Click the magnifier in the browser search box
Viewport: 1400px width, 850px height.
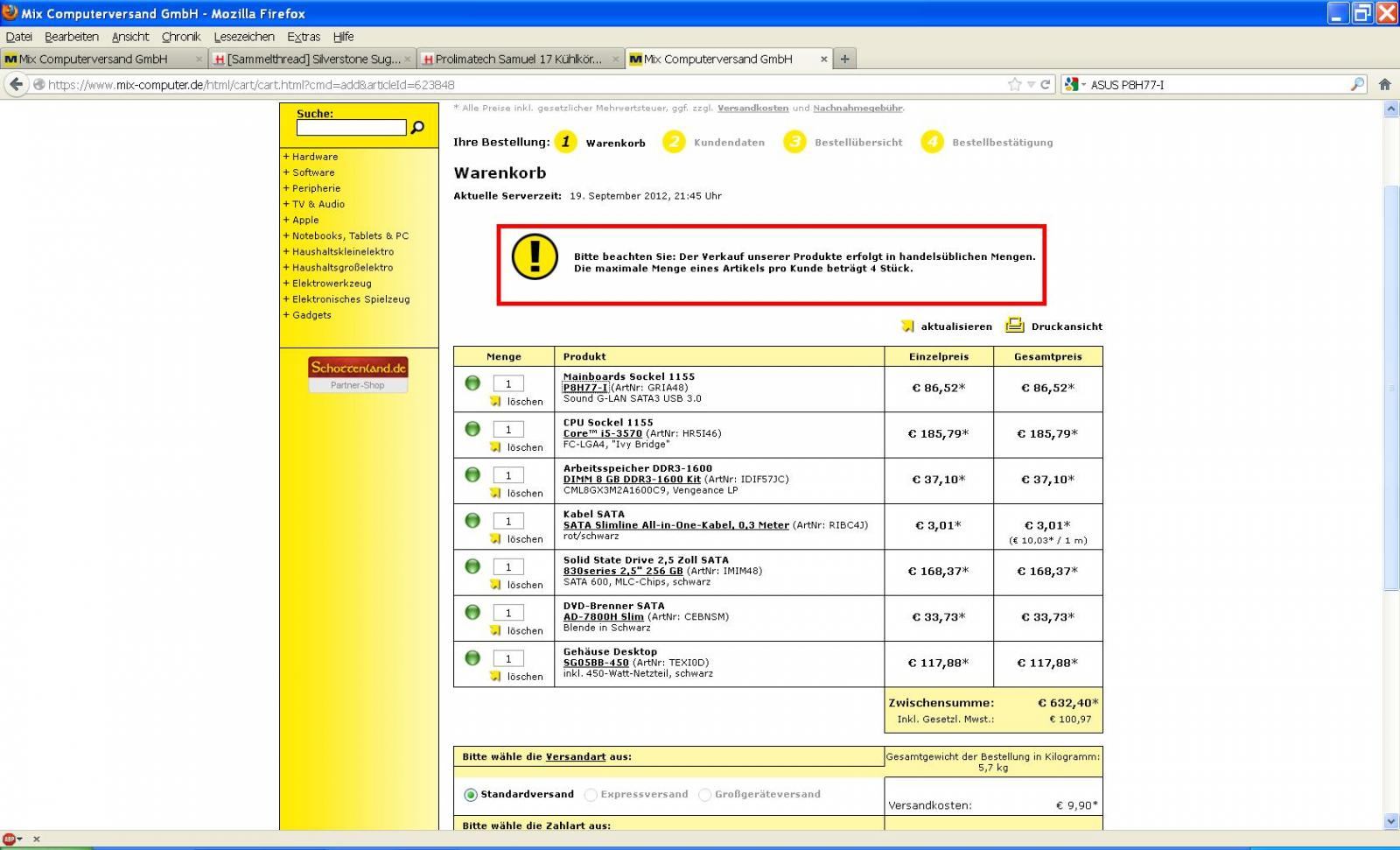point(1357,85)
